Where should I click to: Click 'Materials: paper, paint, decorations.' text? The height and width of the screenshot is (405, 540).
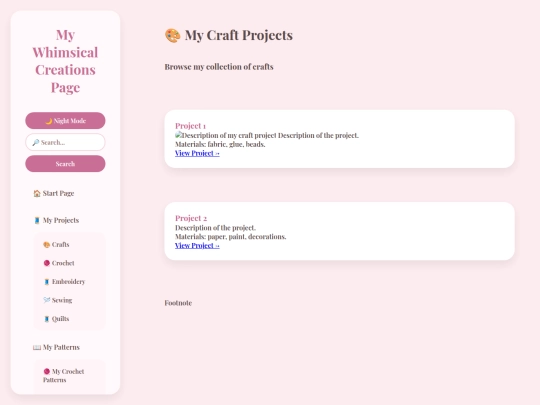(230, 237)
